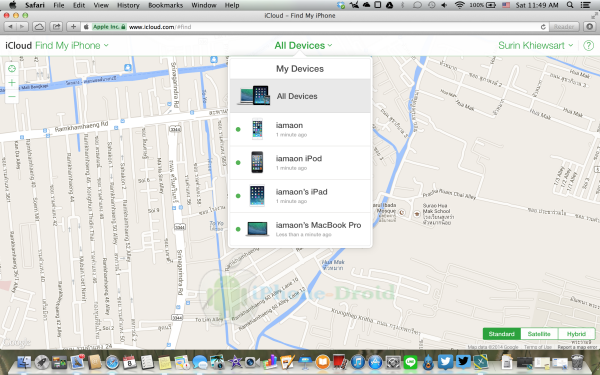Open the Finder in the Dock

tap(24, 362)
